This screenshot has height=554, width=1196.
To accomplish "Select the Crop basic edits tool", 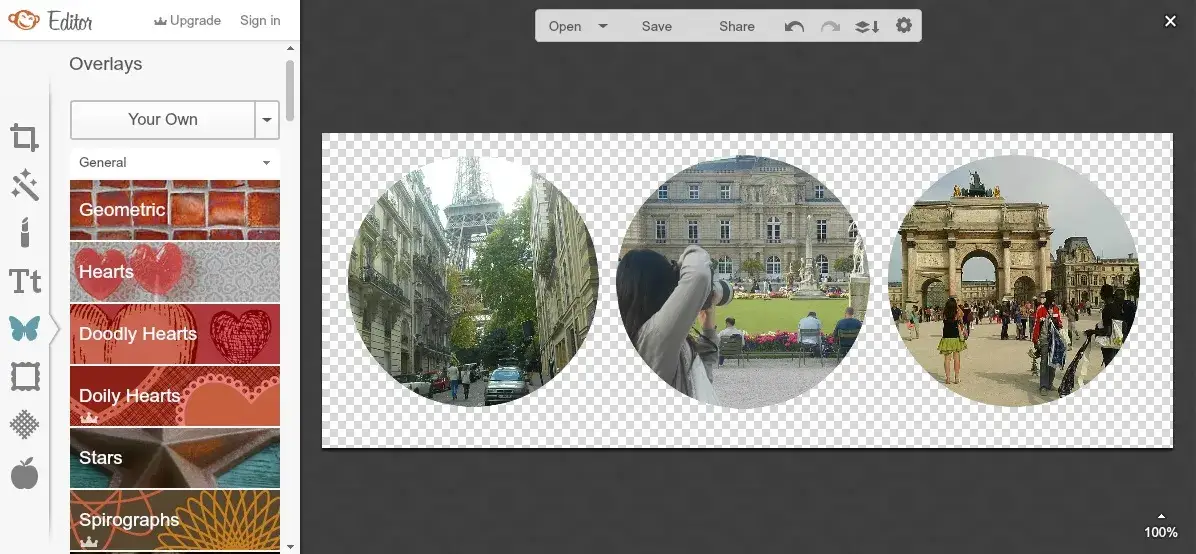I will pyautogui.click(x=24, y=137).
